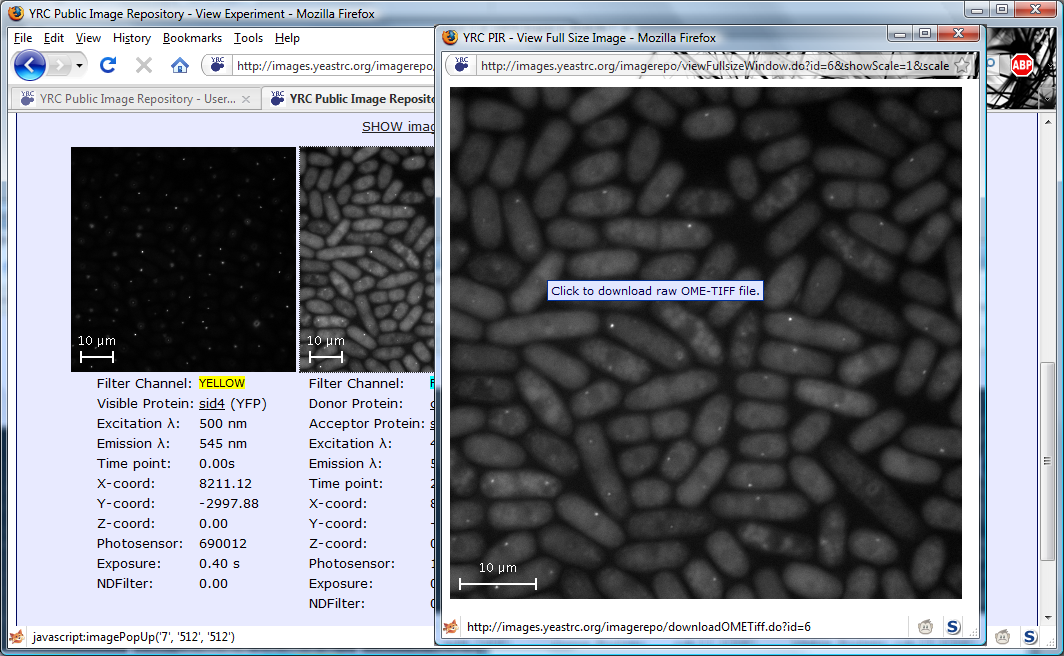Click the Greasemonkey icon in popup status bar
1064x656 pixels.
click(x=926, y=627)
